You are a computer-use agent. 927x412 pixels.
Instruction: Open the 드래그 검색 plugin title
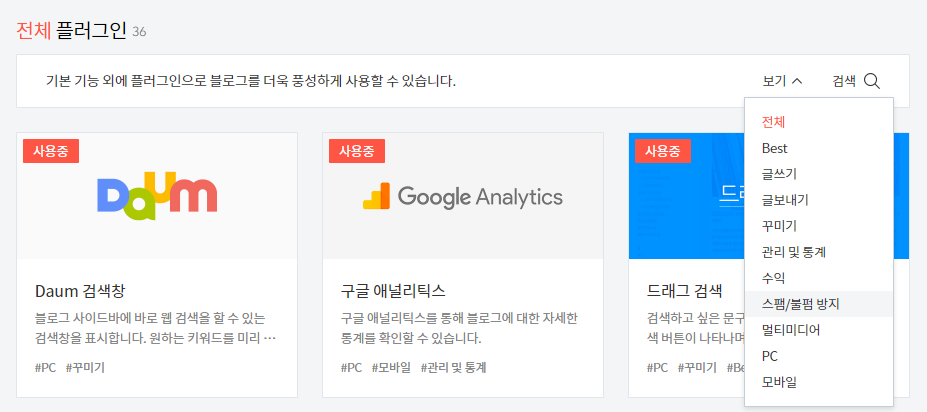[685, 291]
